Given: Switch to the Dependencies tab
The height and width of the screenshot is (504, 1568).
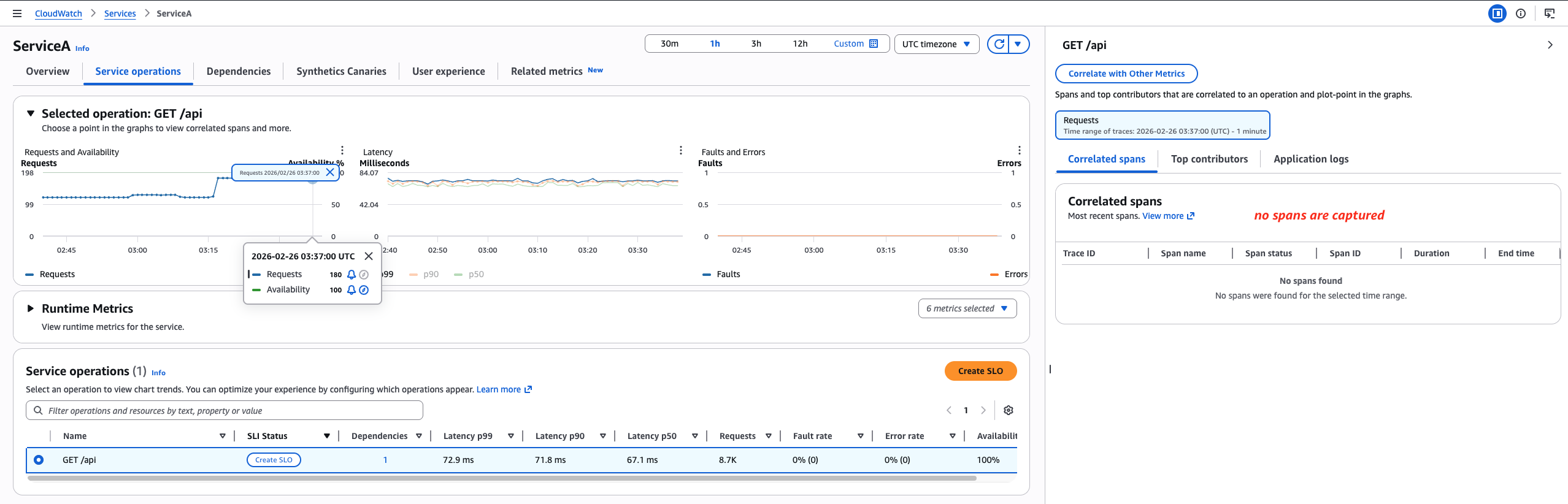Looking at the screenshot, I should pos(238,71).
